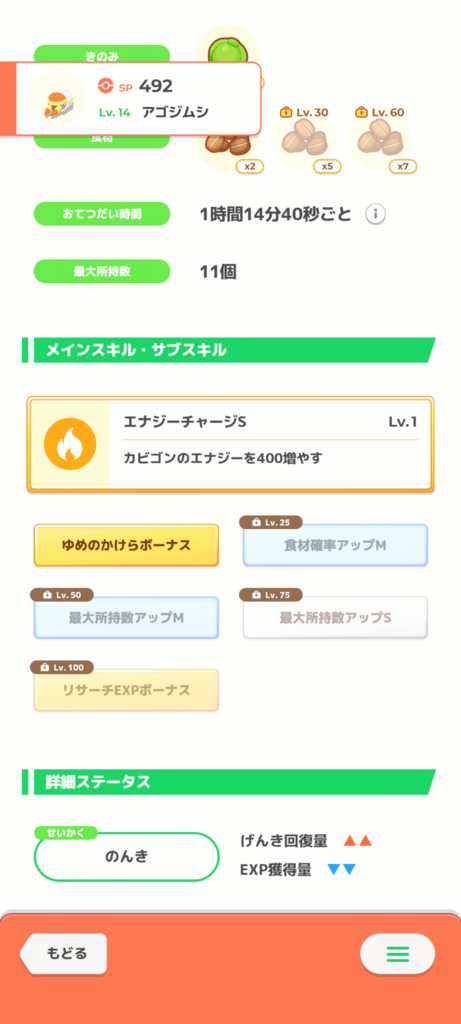Tap the おてつだい時間 label

(102, 214)
